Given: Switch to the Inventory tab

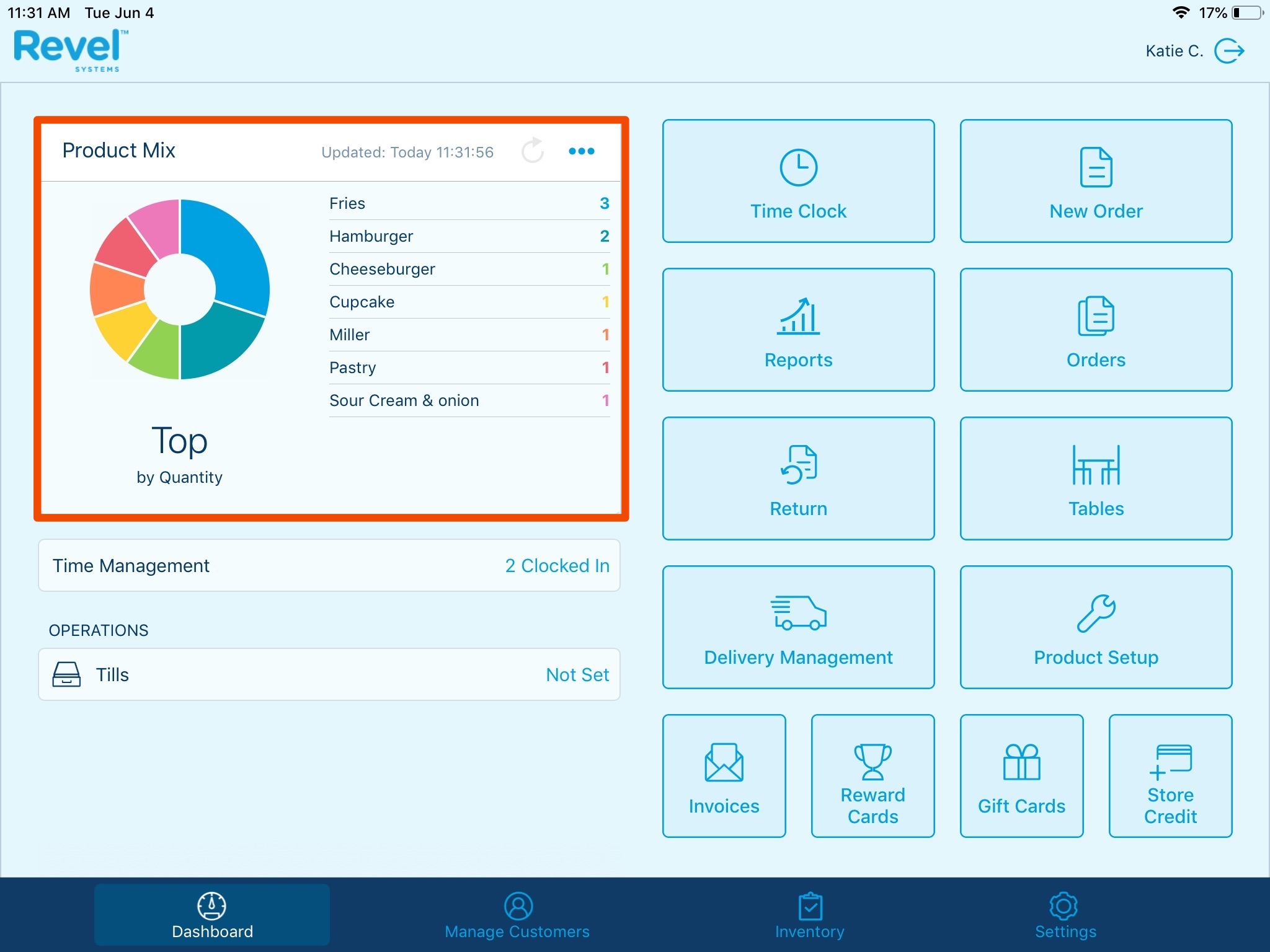Looking at the screenshot, I should point(809,915).
